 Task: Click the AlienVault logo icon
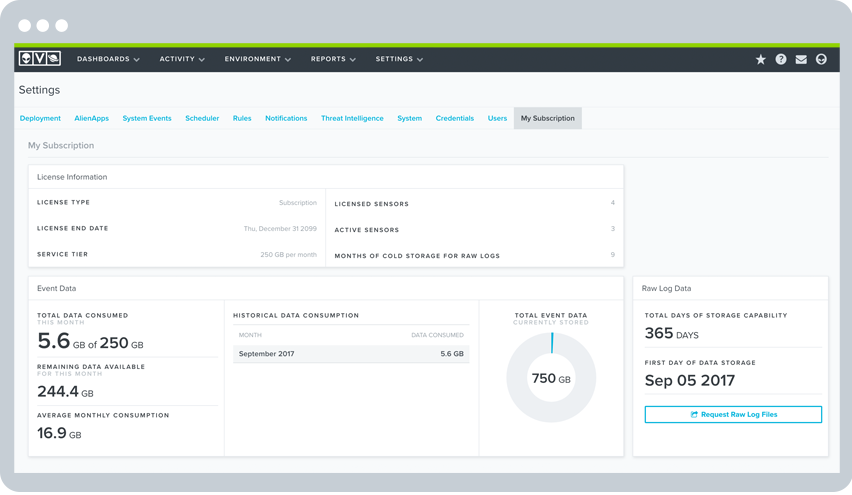point(40,59)
